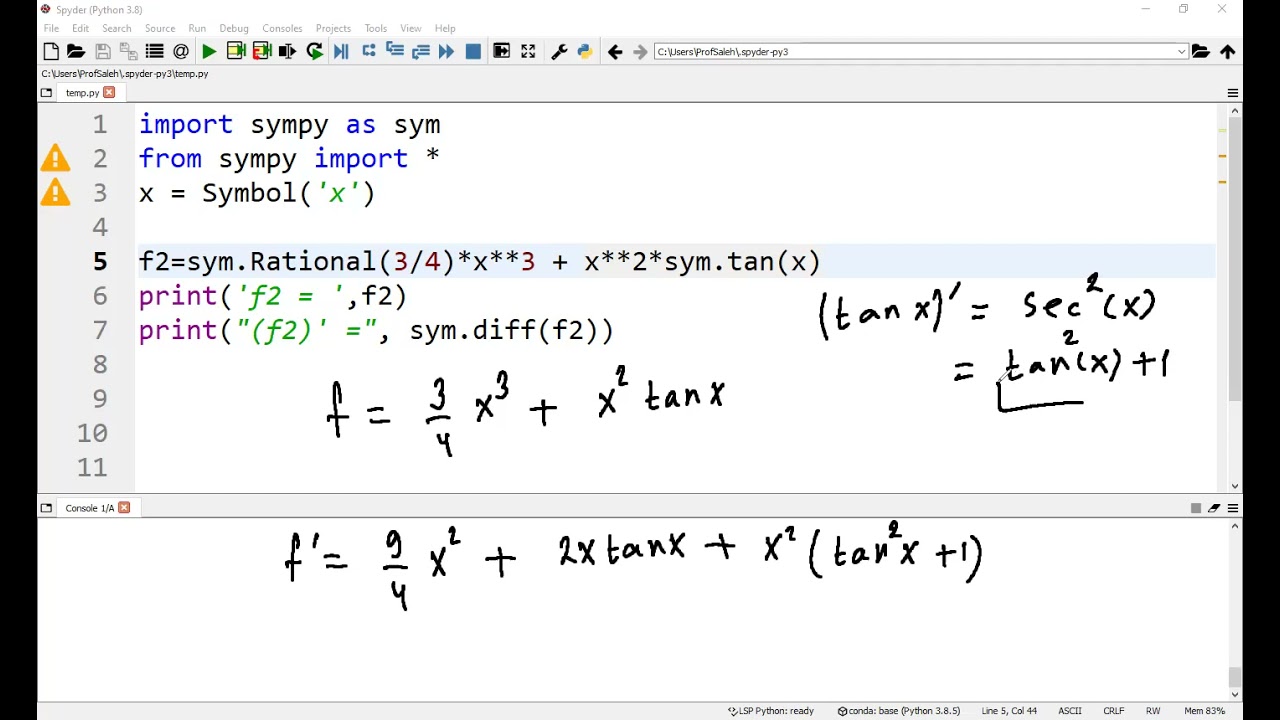This screenshot has width=1280, height=720.
Task: Click the CRLF line ending indicator
Action: [x=1113, y=711]
